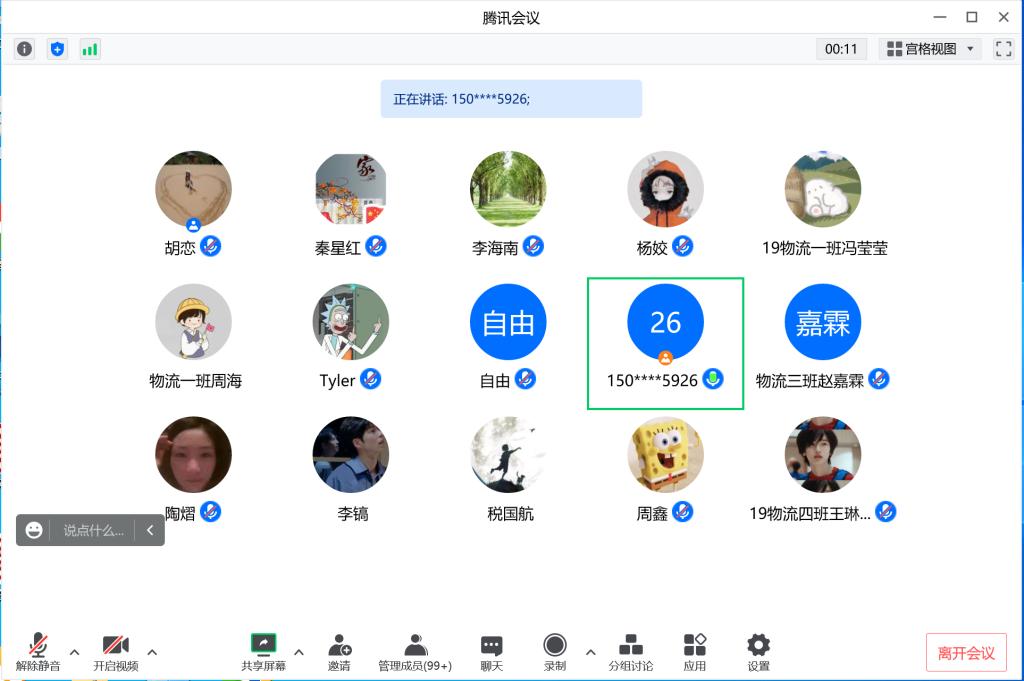This screenshot has height=681, width=1024.
Task: Click the 00:11 meeting duration display
Action: point(841,48)
